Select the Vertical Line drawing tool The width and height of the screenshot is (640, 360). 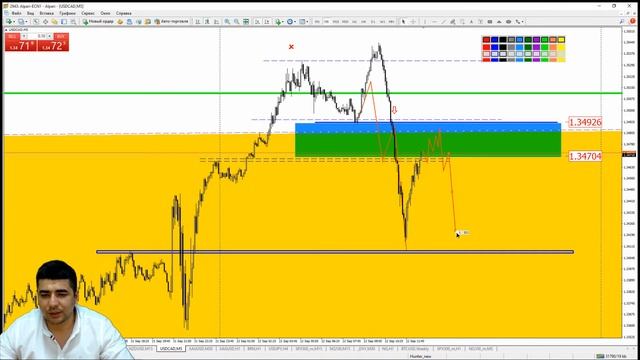pos(425,21)
